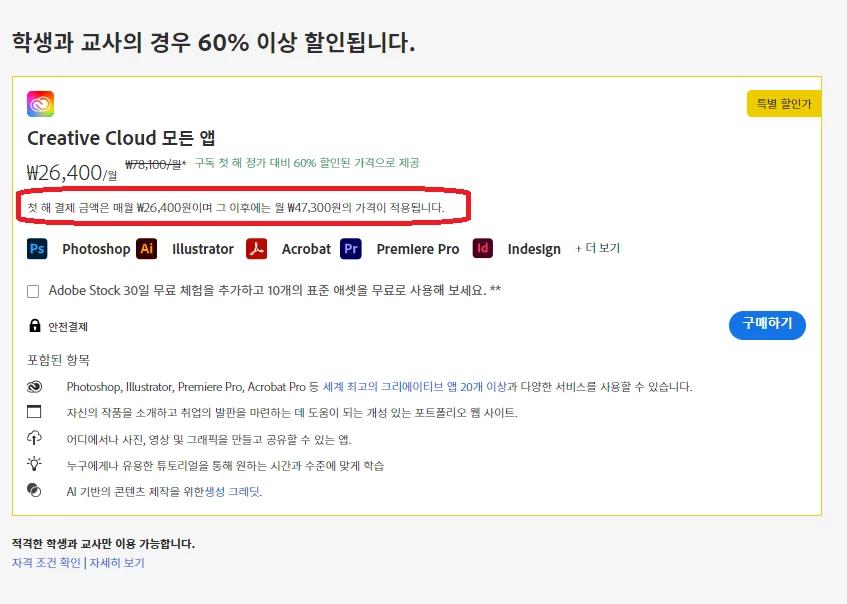
Task: Click the 'Acrobat' app label
Action: click(x=306, y=249)
